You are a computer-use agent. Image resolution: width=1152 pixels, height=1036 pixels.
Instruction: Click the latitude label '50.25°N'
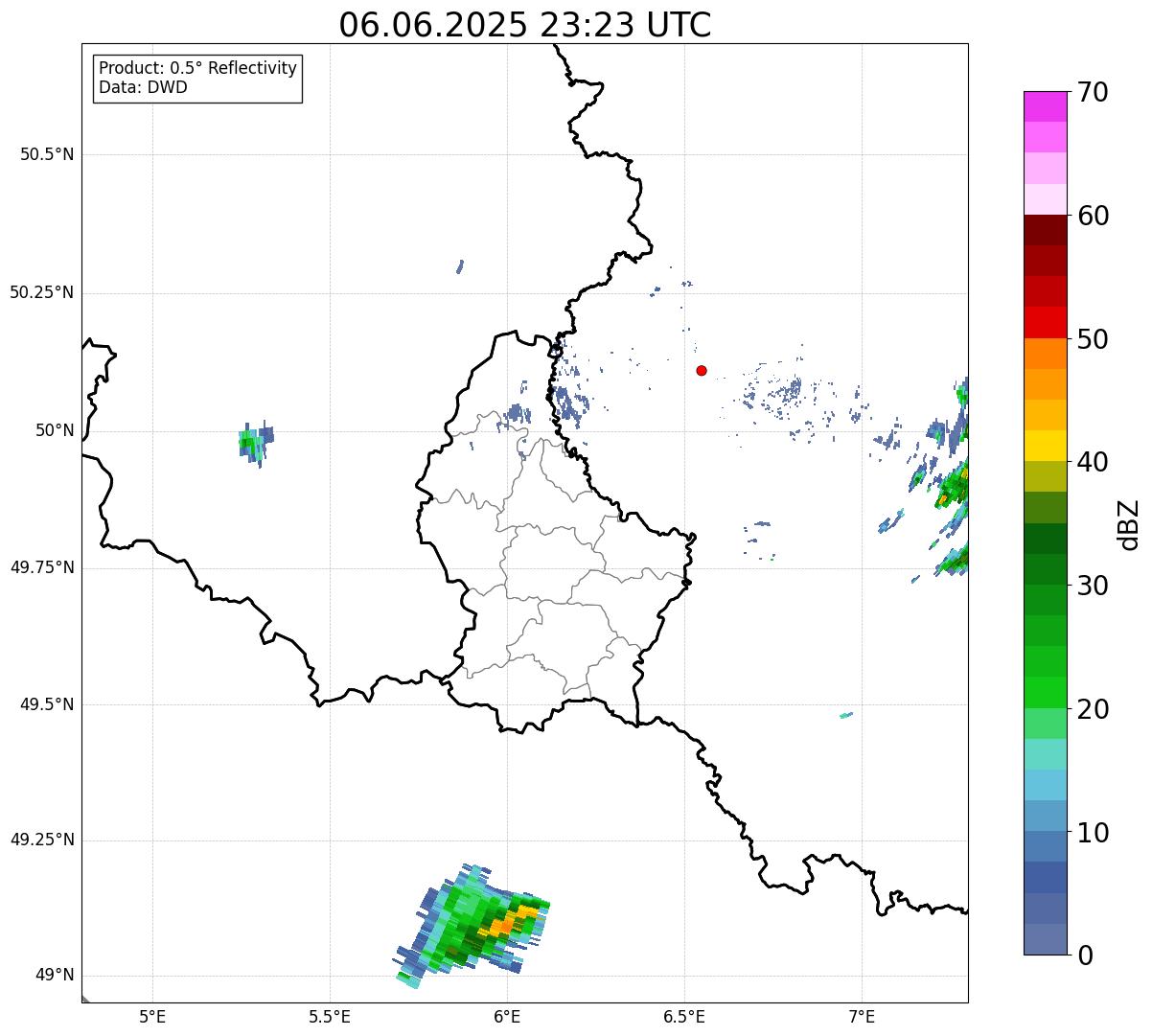click(x=41, y=292)
